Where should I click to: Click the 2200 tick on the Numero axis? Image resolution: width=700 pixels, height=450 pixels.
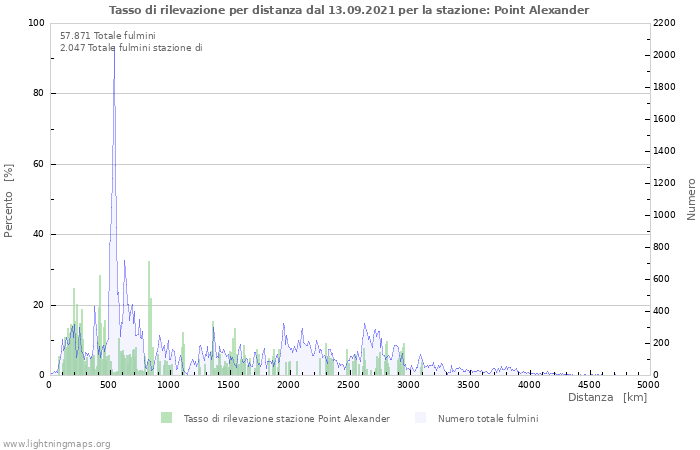click(x=666, y=23)
